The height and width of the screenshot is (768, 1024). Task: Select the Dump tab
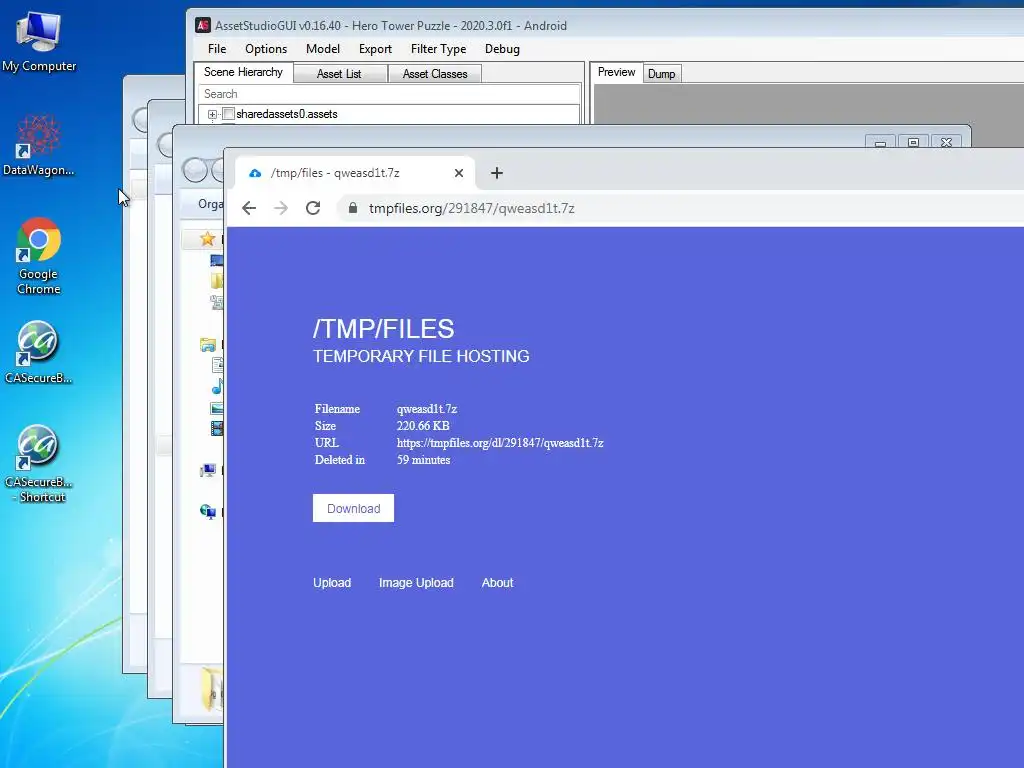tap(662, 74)
